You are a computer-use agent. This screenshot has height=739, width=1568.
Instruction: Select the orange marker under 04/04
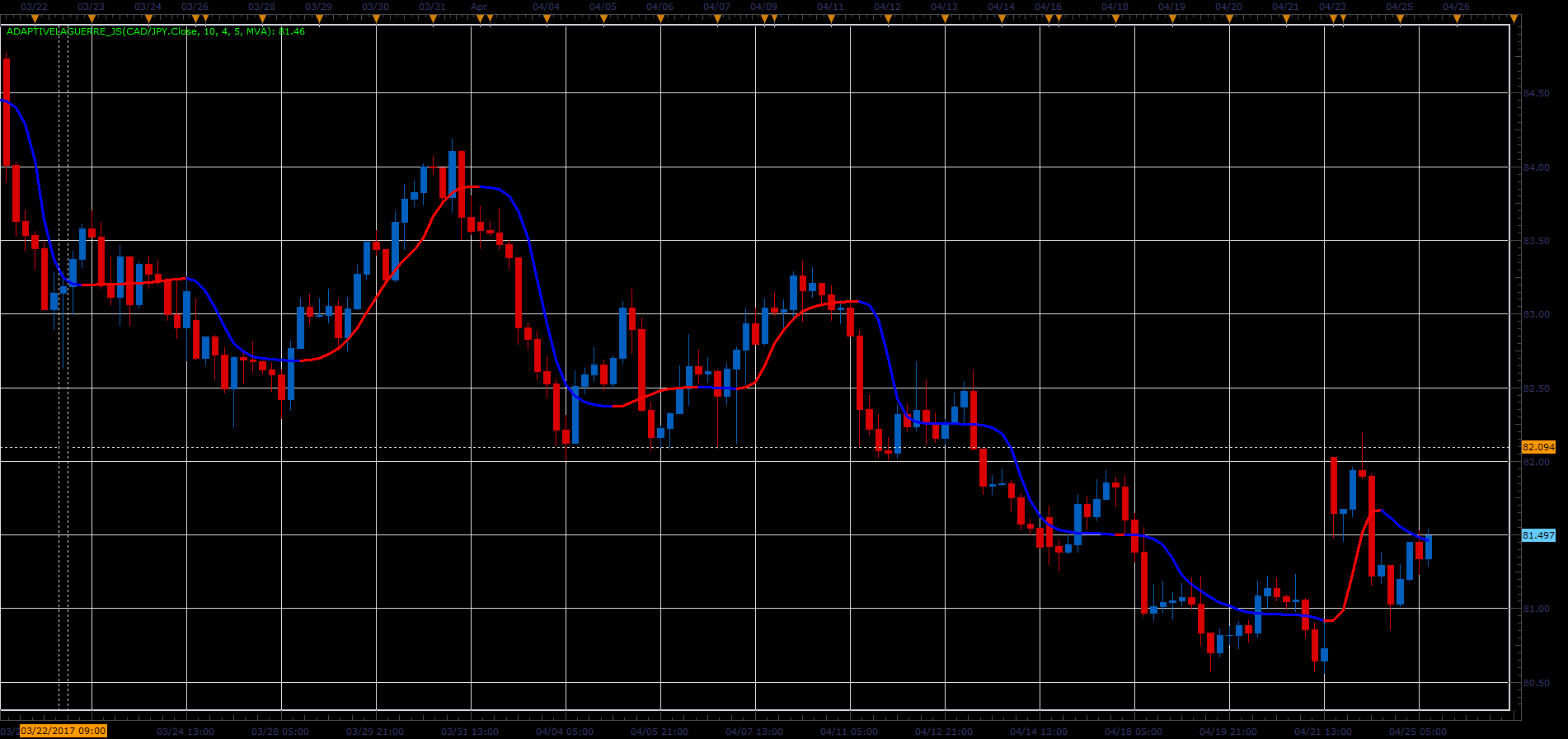click(x=547, y=19)
